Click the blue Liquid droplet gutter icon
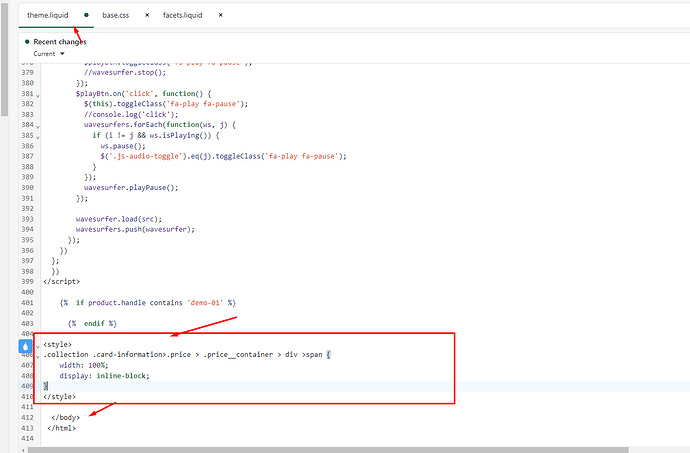The width and height of the screenshot is (690, 453). (x=26, y=346)
